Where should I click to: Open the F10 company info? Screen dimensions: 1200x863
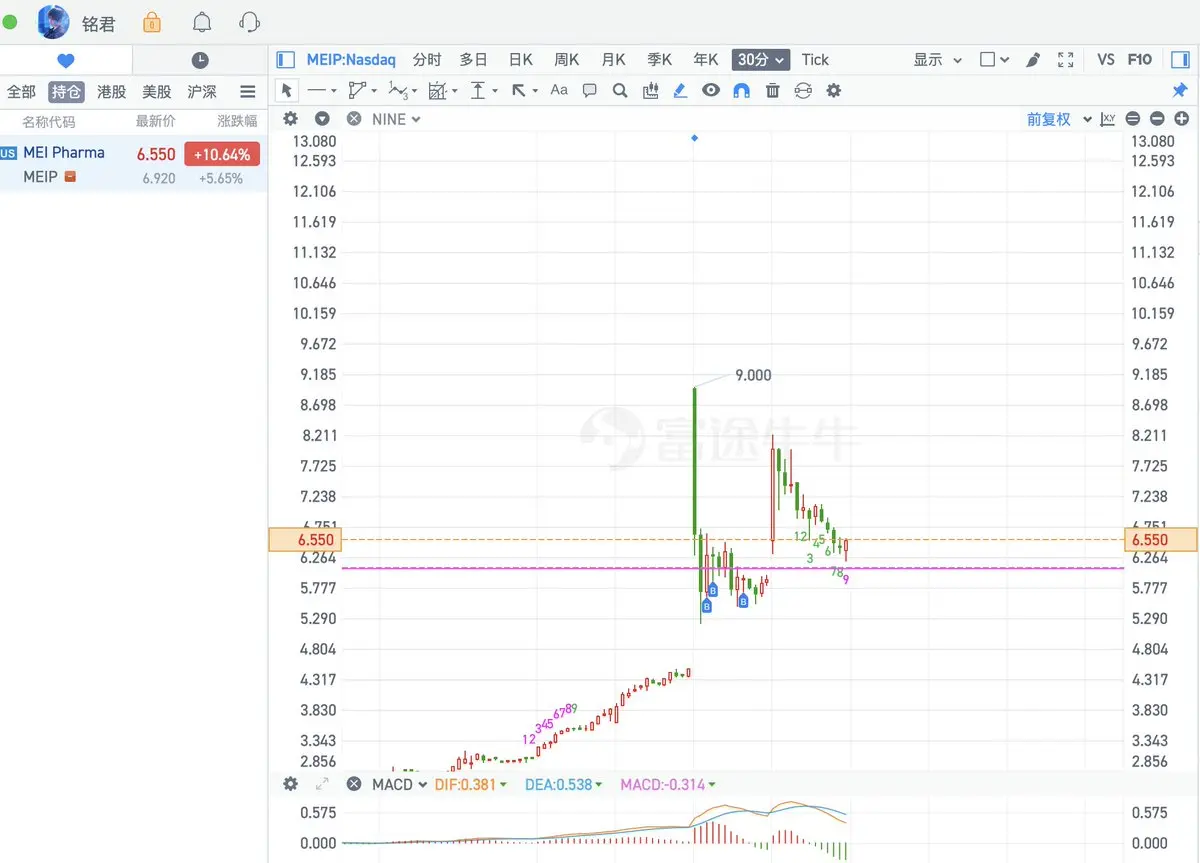click(1139, 60)
